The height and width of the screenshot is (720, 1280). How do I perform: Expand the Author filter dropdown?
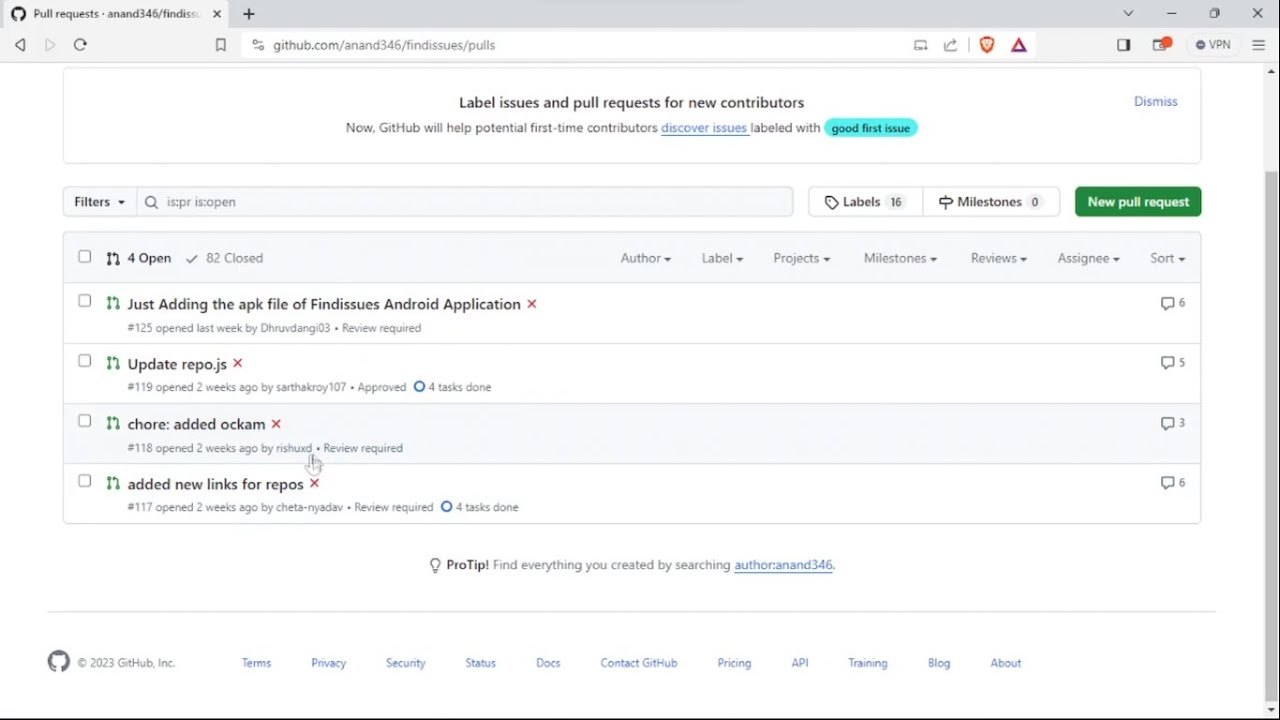click(x=645, y=258)
